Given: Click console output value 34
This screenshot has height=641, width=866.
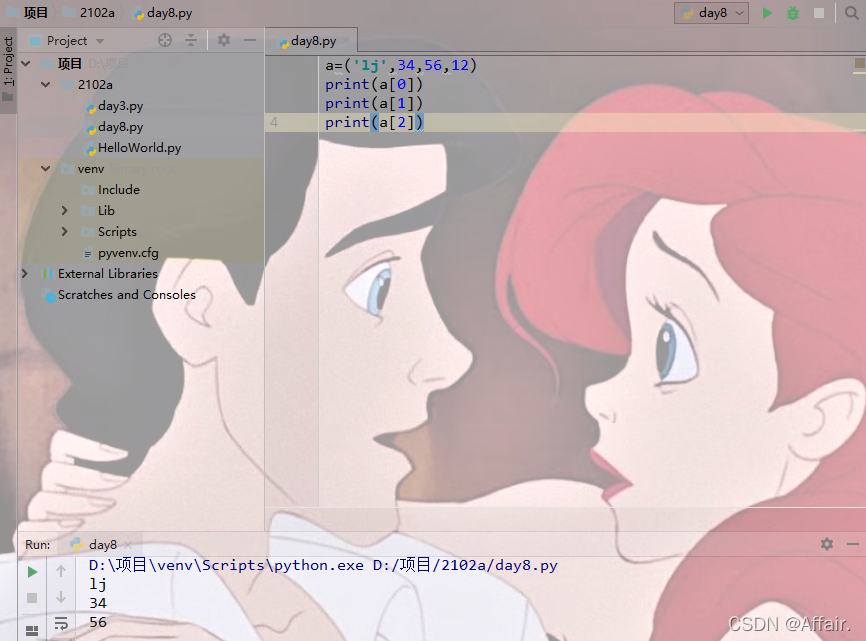Looking at the screenshot, I should coord(98,603).
